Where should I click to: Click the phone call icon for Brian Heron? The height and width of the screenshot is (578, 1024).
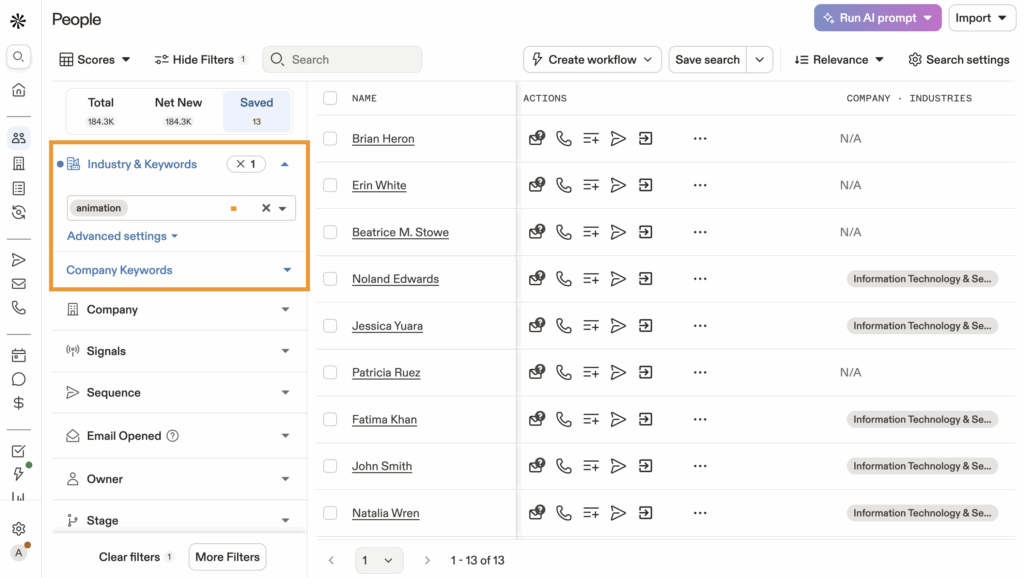(564, 139)
